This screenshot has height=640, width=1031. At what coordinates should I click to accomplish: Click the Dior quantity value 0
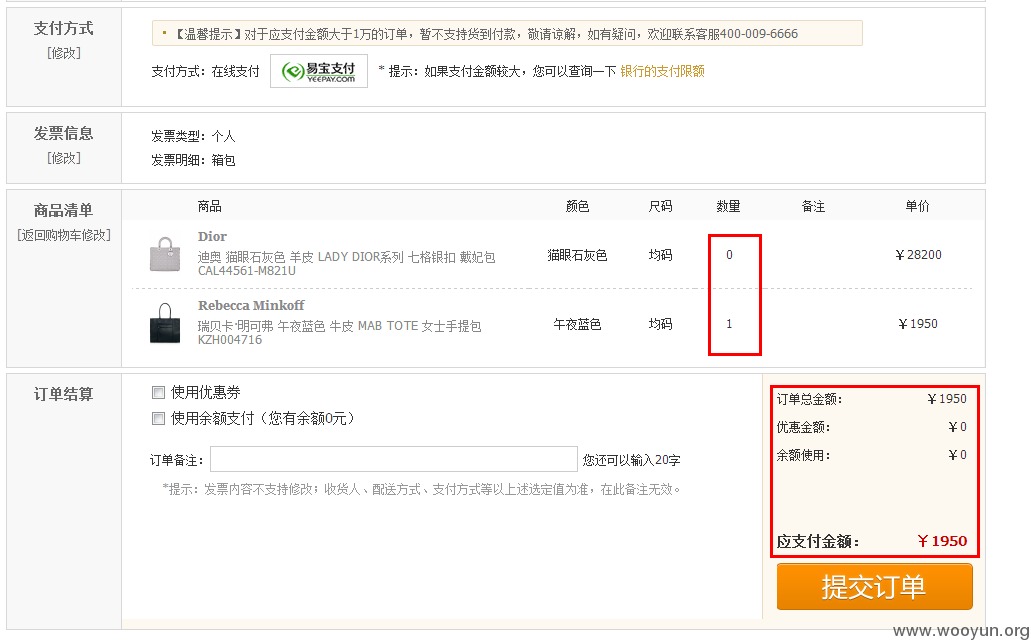point(729,255)
